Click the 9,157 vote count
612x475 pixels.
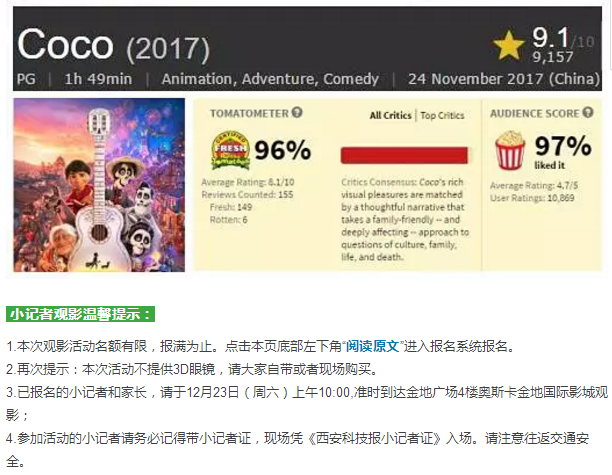[553, 57]
